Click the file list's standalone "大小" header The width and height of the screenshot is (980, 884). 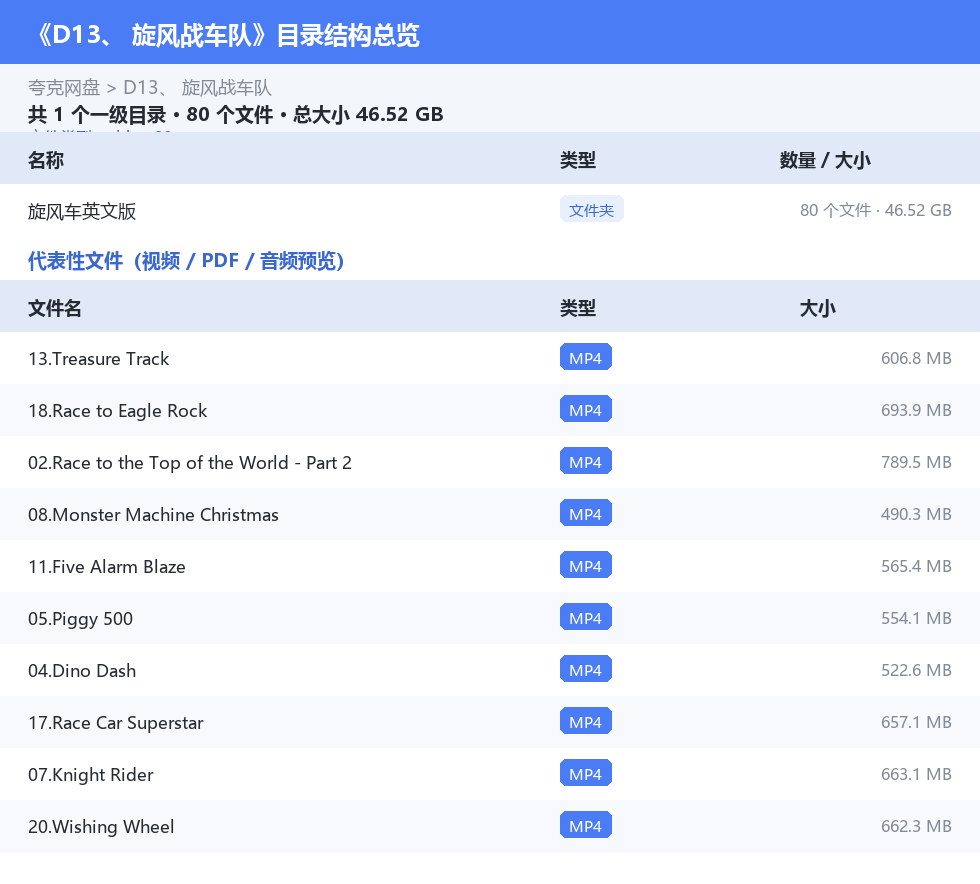[818, 308]
